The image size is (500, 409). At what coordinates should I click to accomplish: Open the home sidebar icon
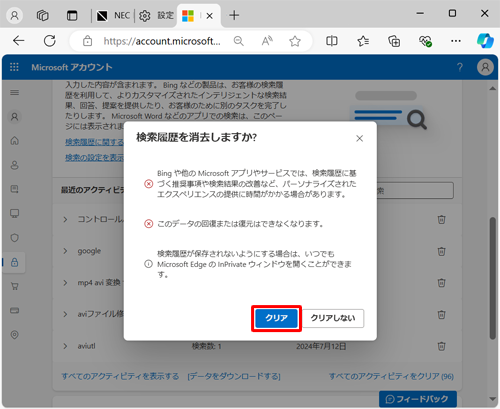(14, 141)
